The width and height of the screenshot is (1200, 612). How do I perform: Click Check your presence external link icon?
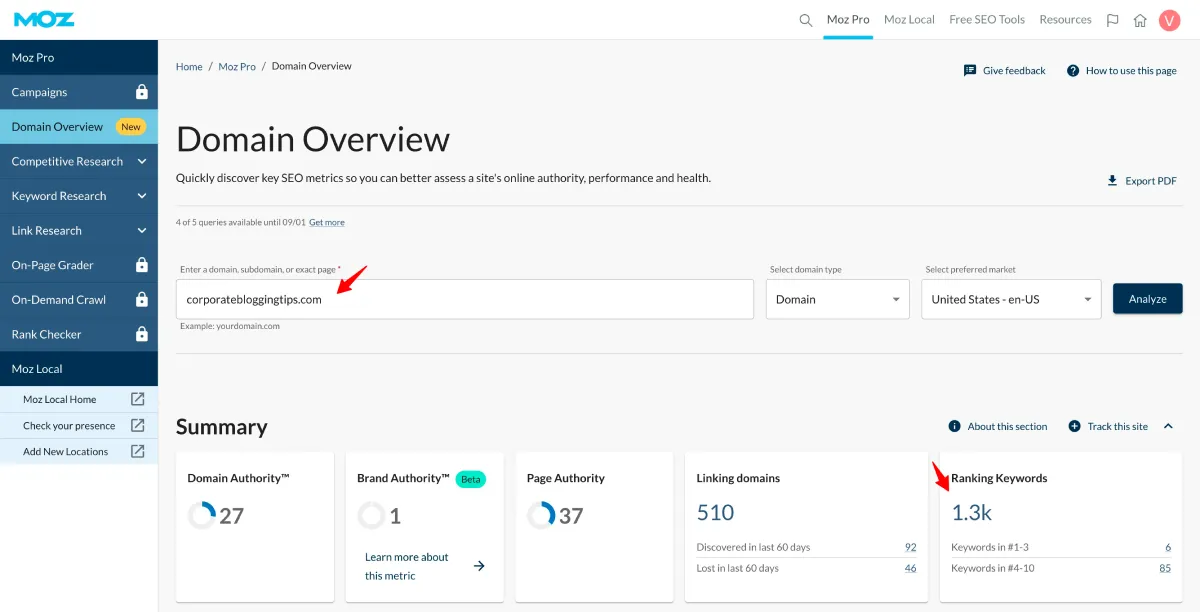point(138,425)
